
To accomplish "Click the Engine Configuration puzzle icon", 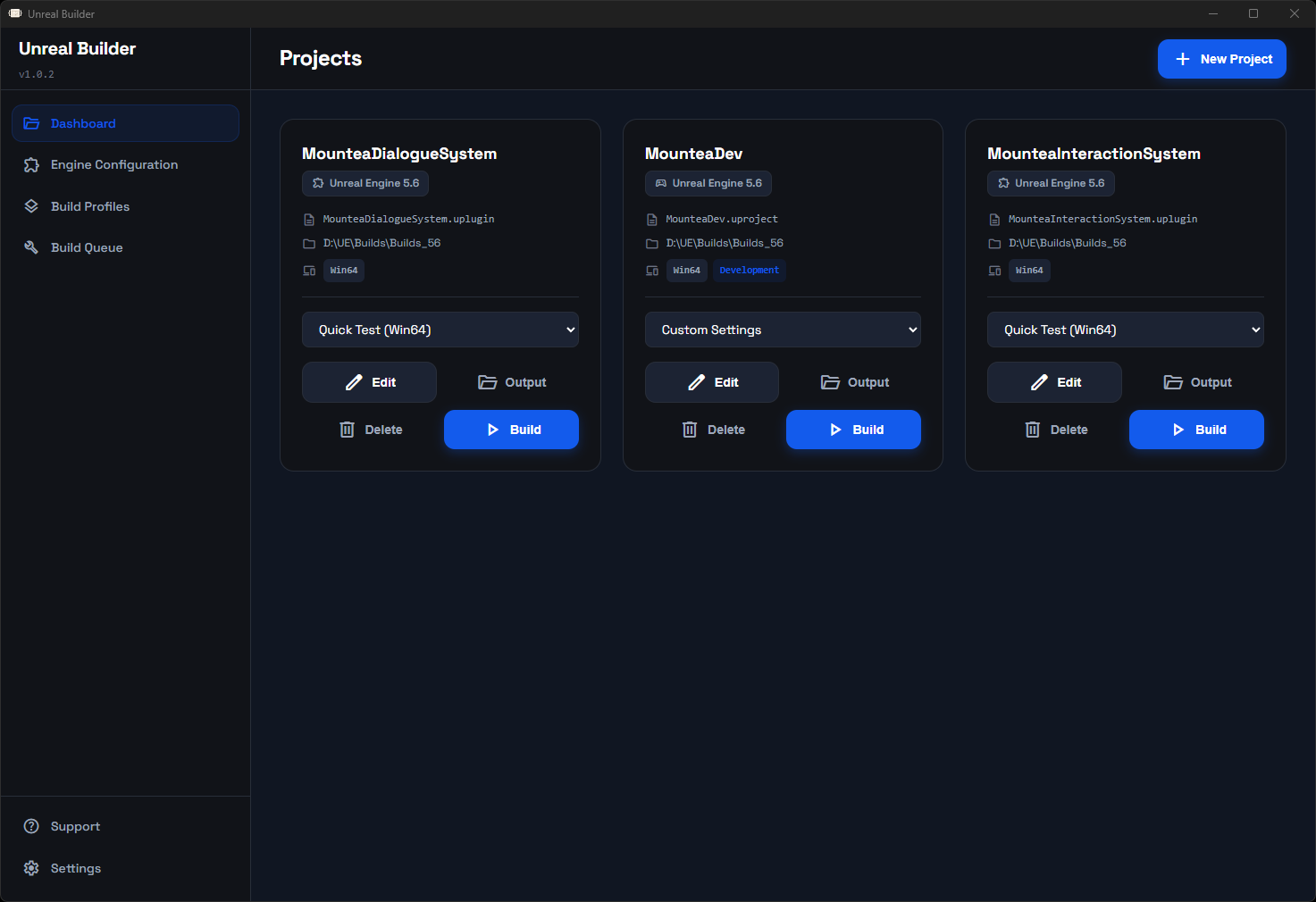I will coord(31,164).
